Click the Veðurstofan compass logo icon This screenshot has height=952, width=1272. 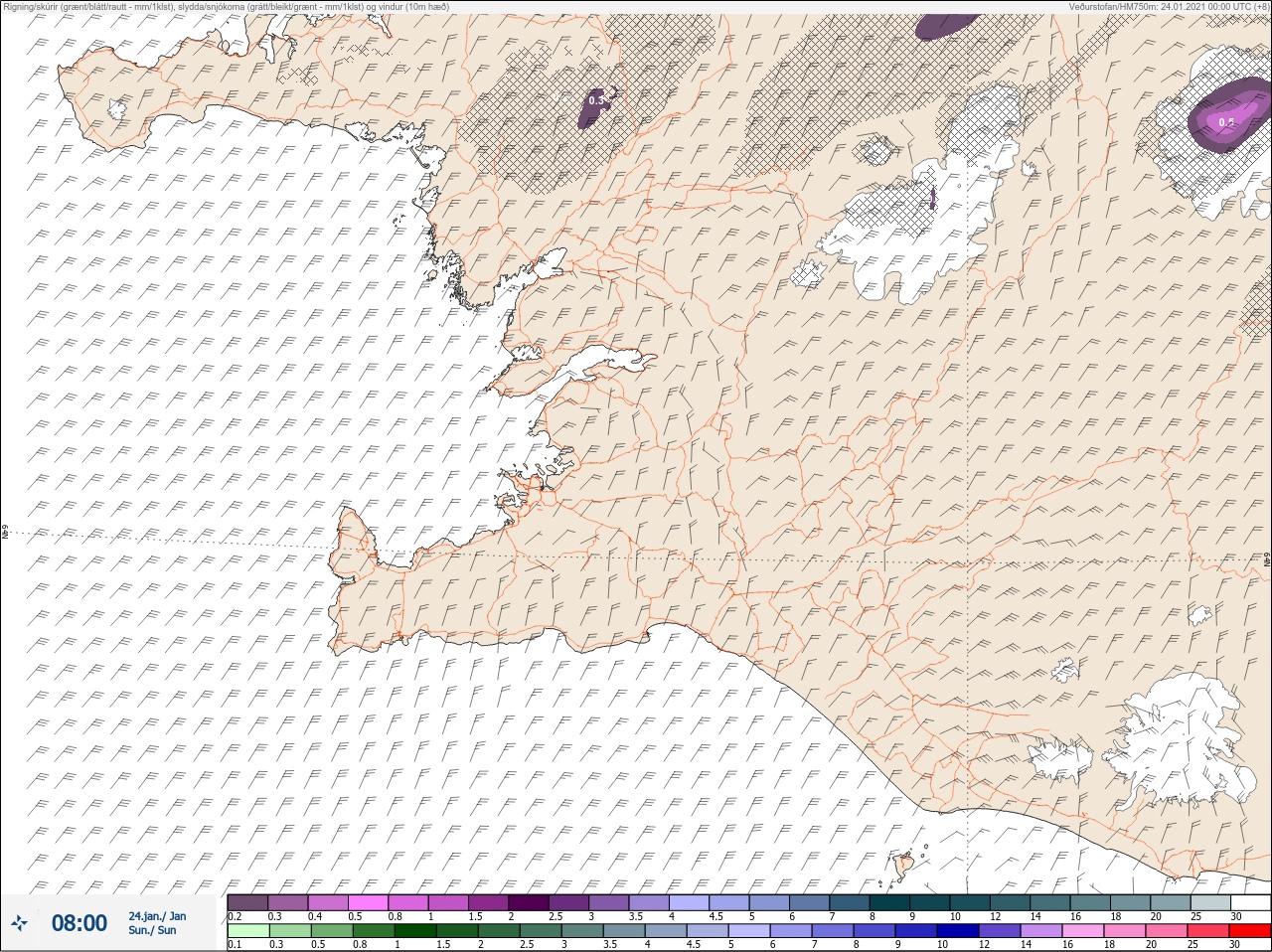point(21,923)
